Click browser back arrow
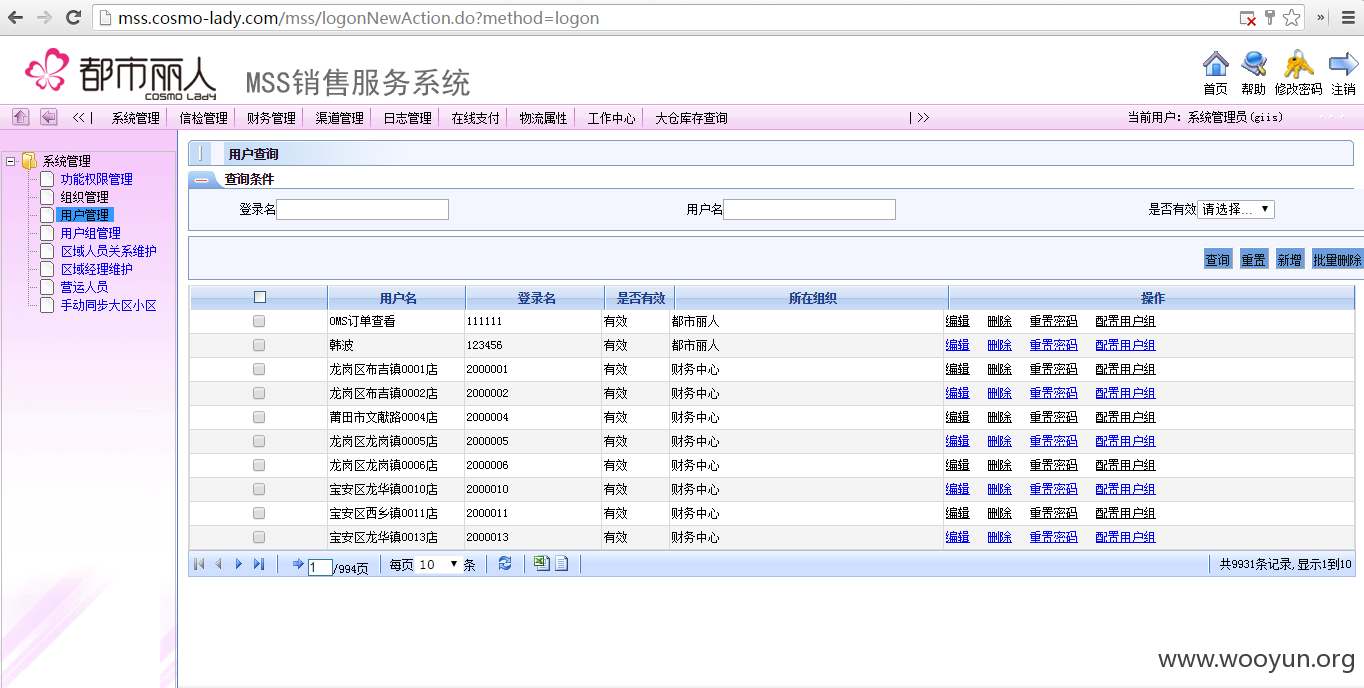This screenshot has height=688, width=1364. (16, 17)
